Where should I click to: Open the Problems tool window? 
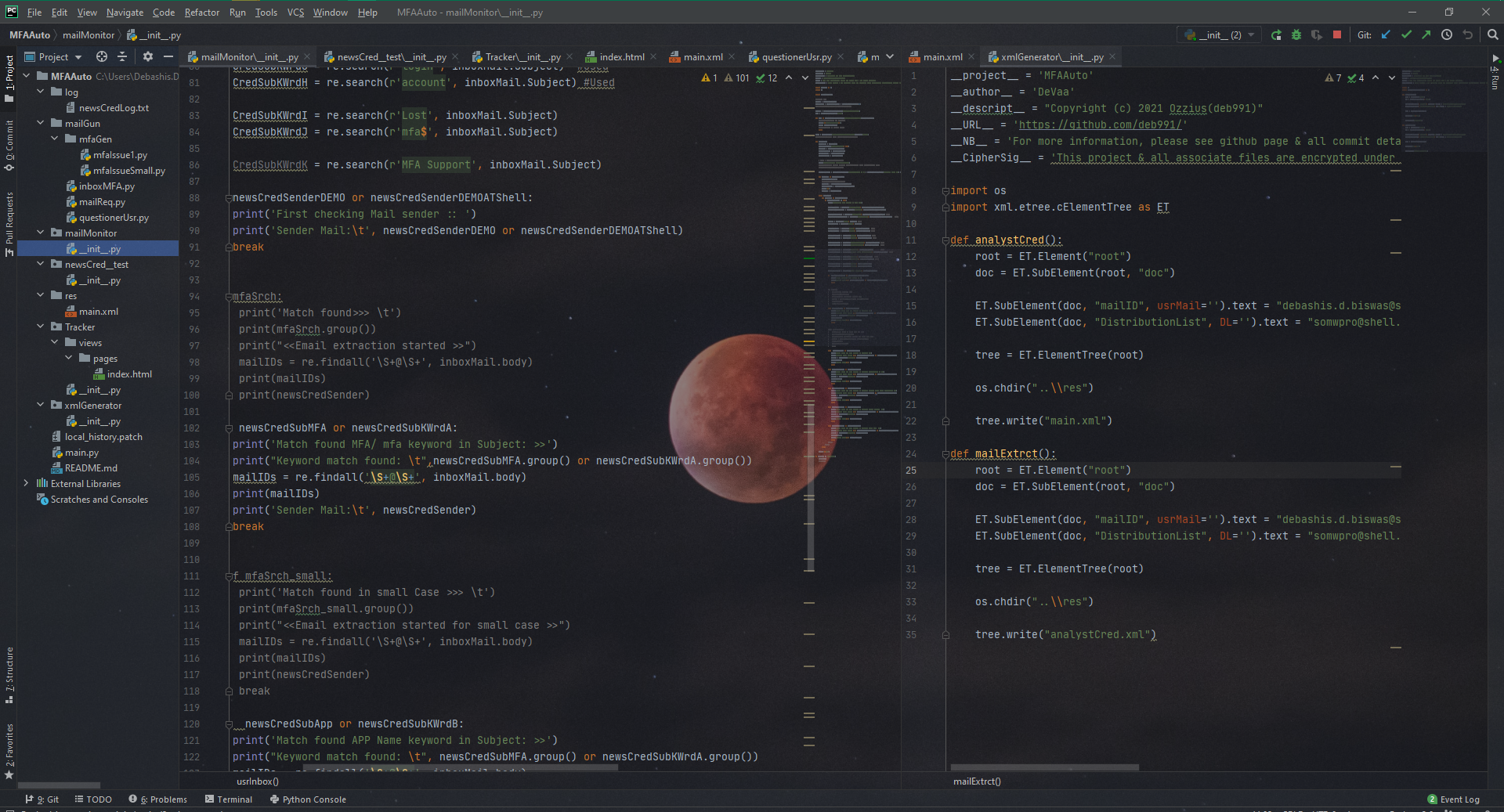tap(157, 799)
